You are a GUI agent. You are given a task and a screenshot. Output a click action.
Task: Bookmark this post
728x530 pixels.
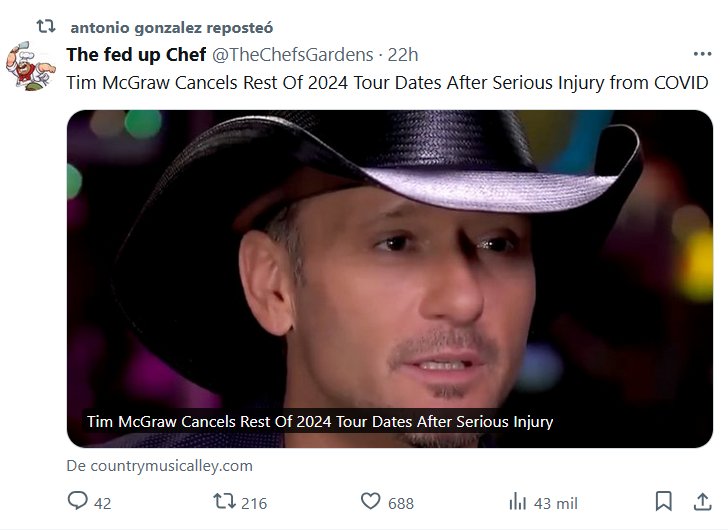pos(663,501)
